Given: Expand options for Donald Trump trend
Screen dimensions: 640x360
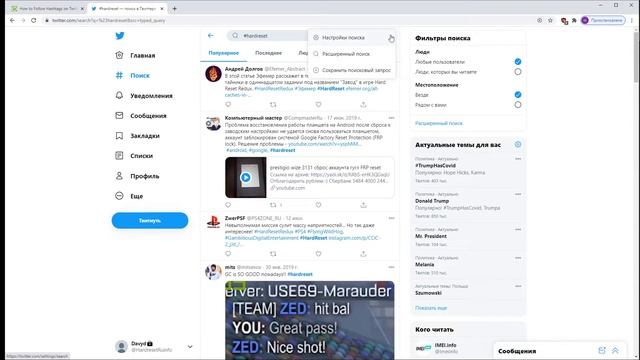Looking at the screenshot, I should pos(518,194).
